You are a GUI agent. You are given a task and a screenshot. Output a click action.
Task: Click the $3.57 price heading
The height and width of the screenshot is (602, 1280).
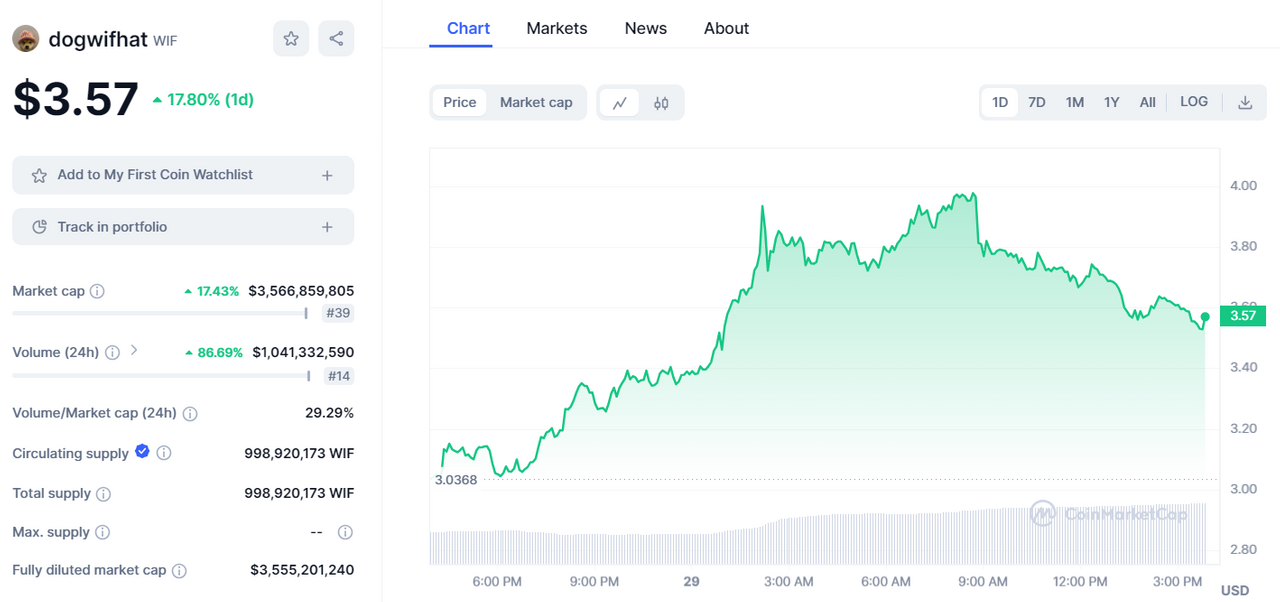(75, 99)
